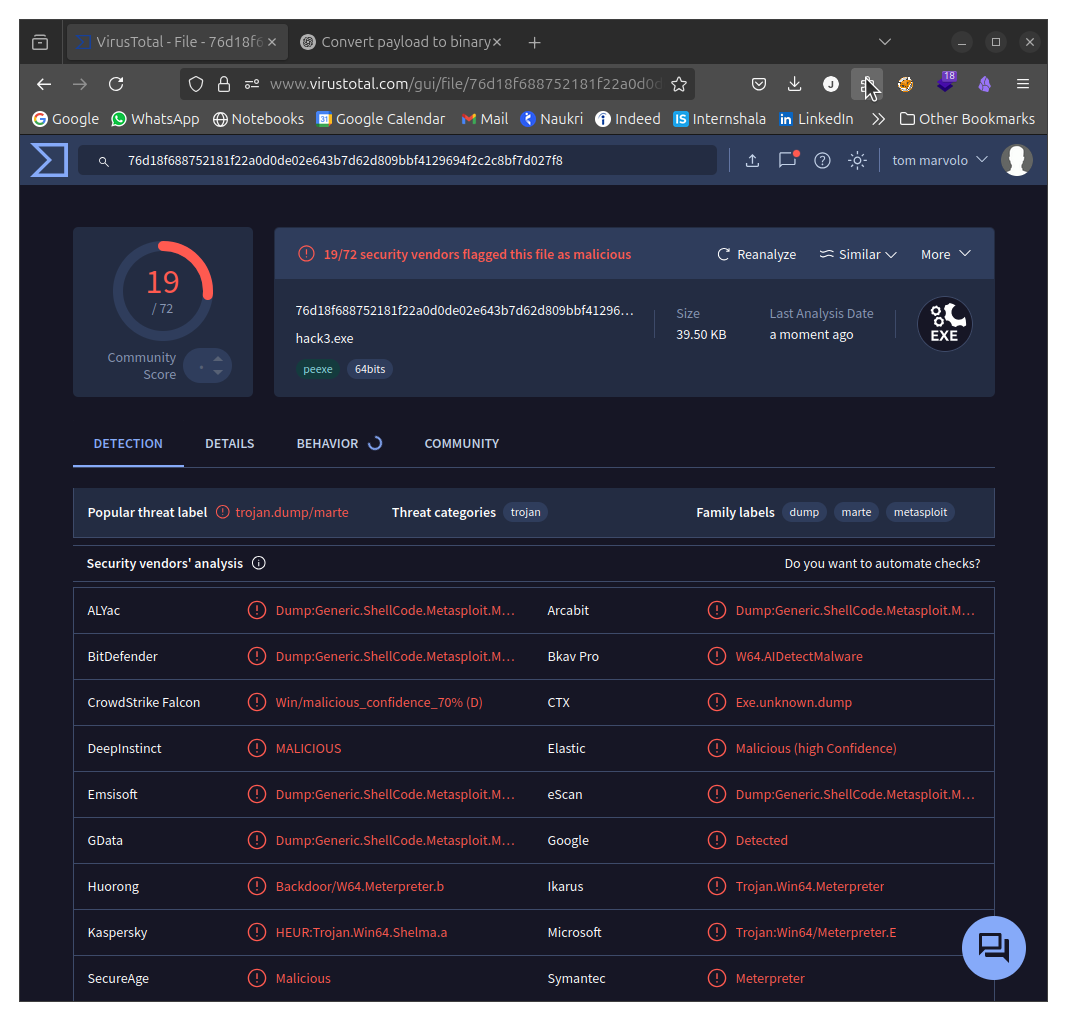Image resolution: width=1067 pixels, height=1021 pixels.
Task: Vote up the community score
Action: (218, 358)
